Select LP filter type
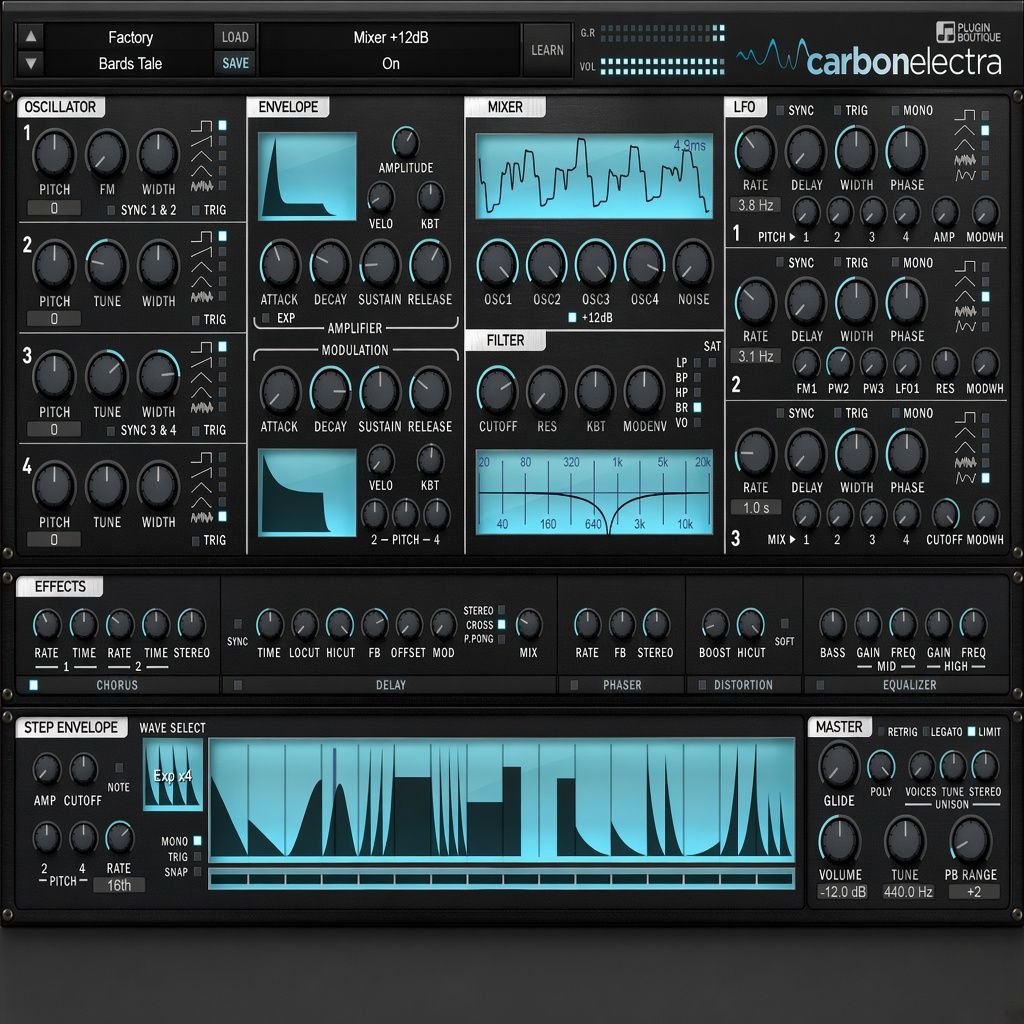This screenshot has height=1024, width=1024. [x=697, y=362]
